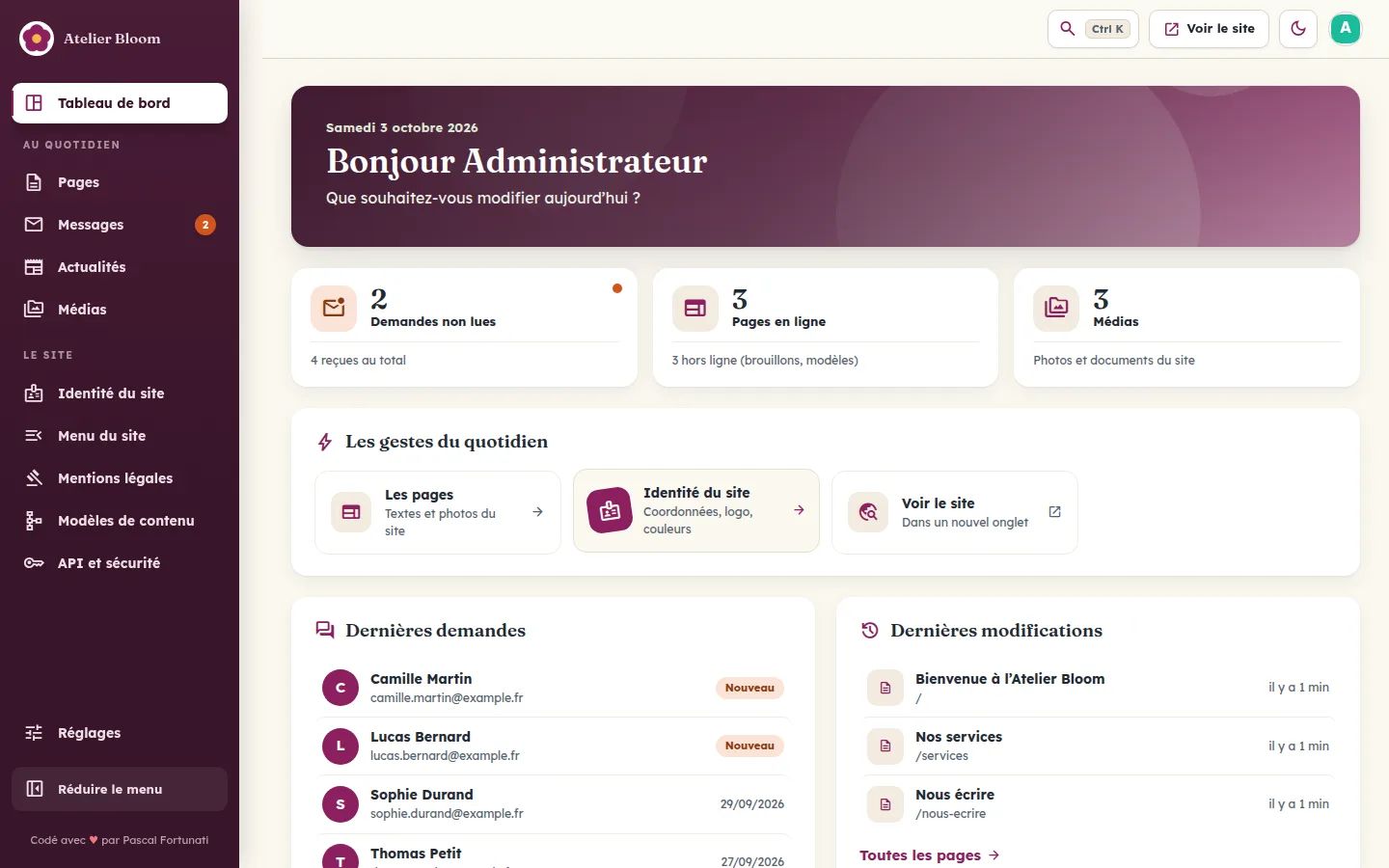The height and width of the screenshot is (868, 1389).
Task: Click the Voir le site card globe icon
Action: click(x=868, y=512)
